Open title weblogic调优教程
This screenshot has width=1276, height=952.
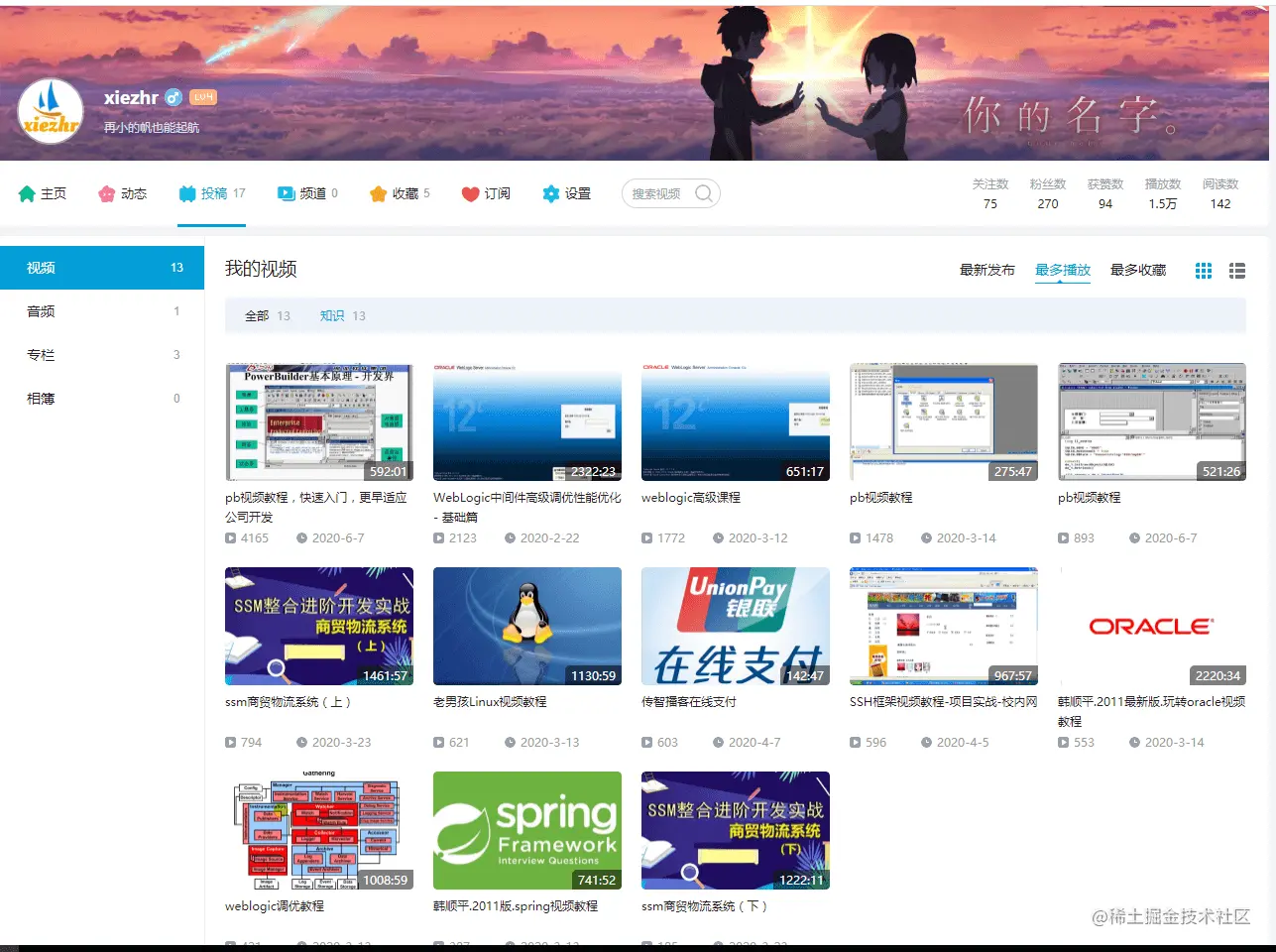coord(275,906)
